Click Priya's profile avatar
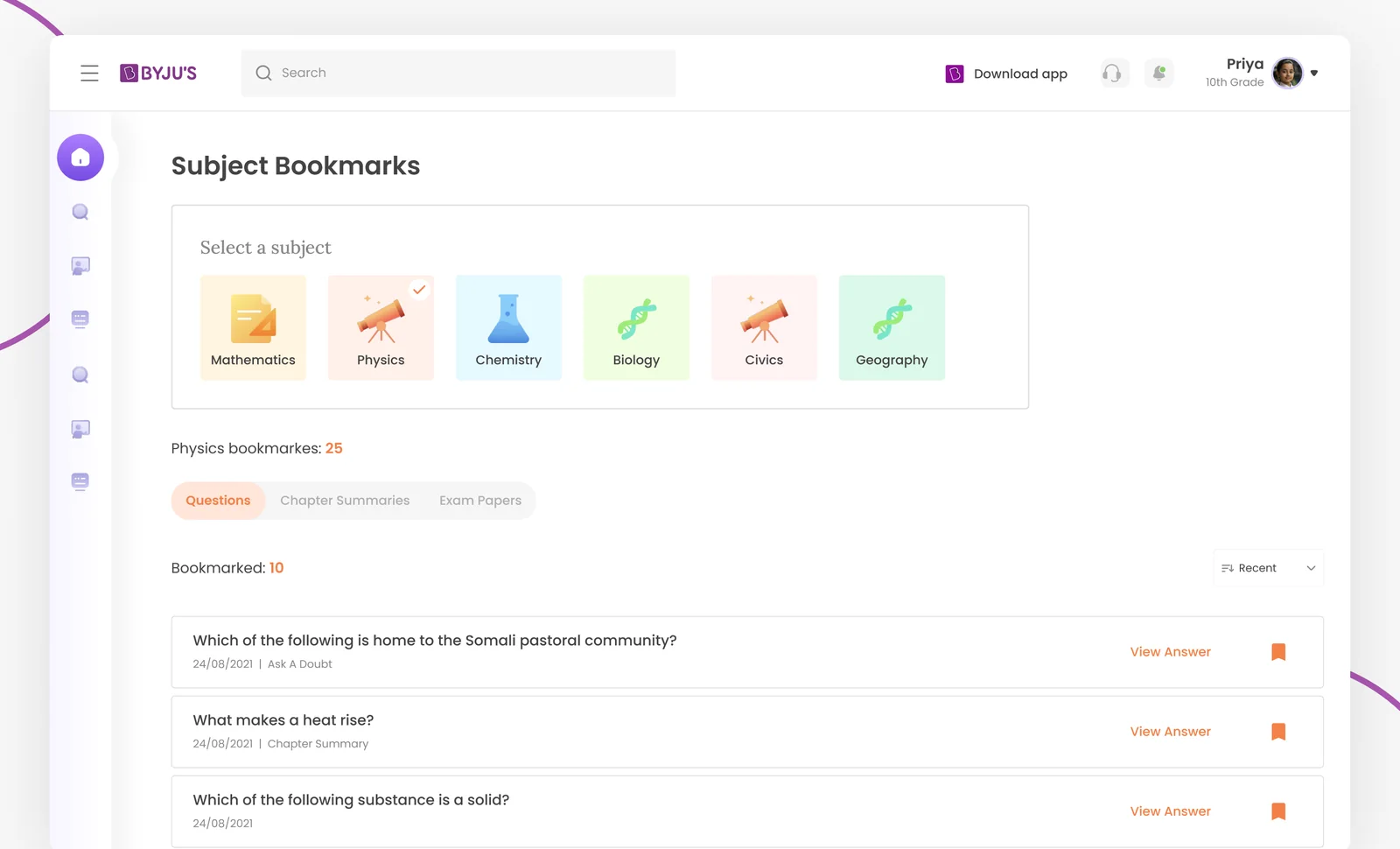The image size is (1400, 849). tap(1287, 74)
